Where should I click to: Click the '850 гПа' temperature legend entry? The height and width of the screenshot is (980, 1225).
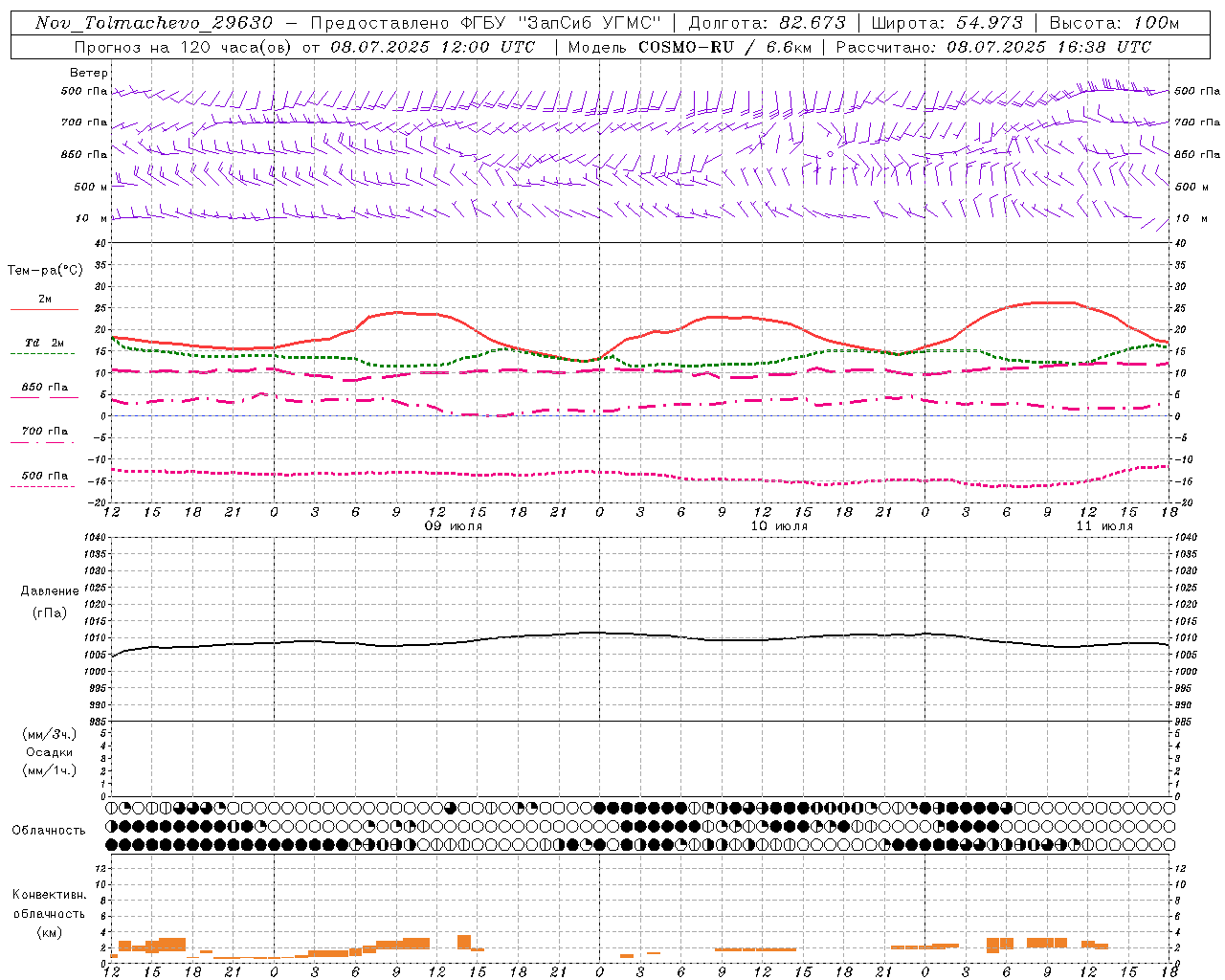(44, 388)
